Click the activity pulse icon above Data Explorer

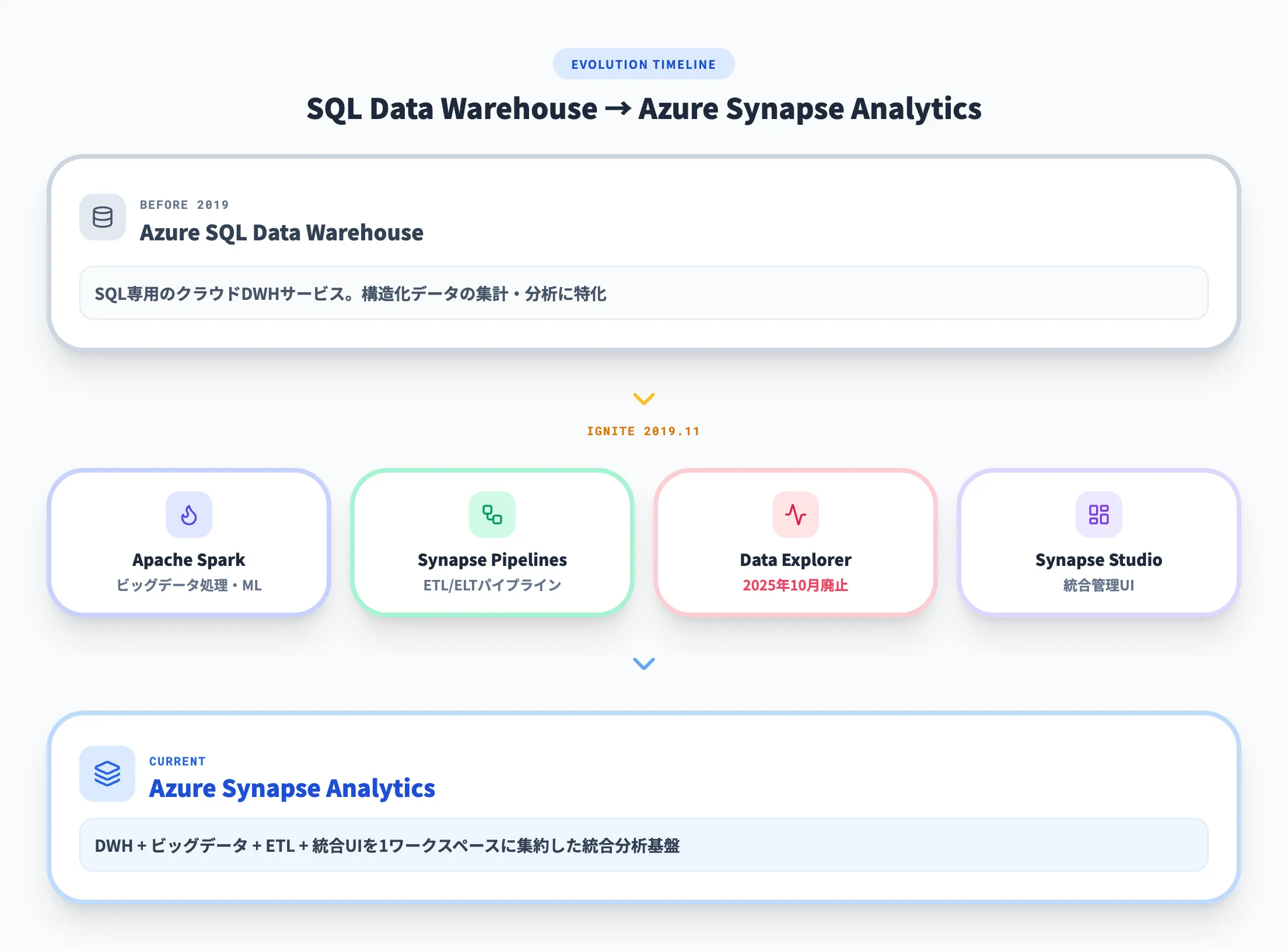[796, 515]
